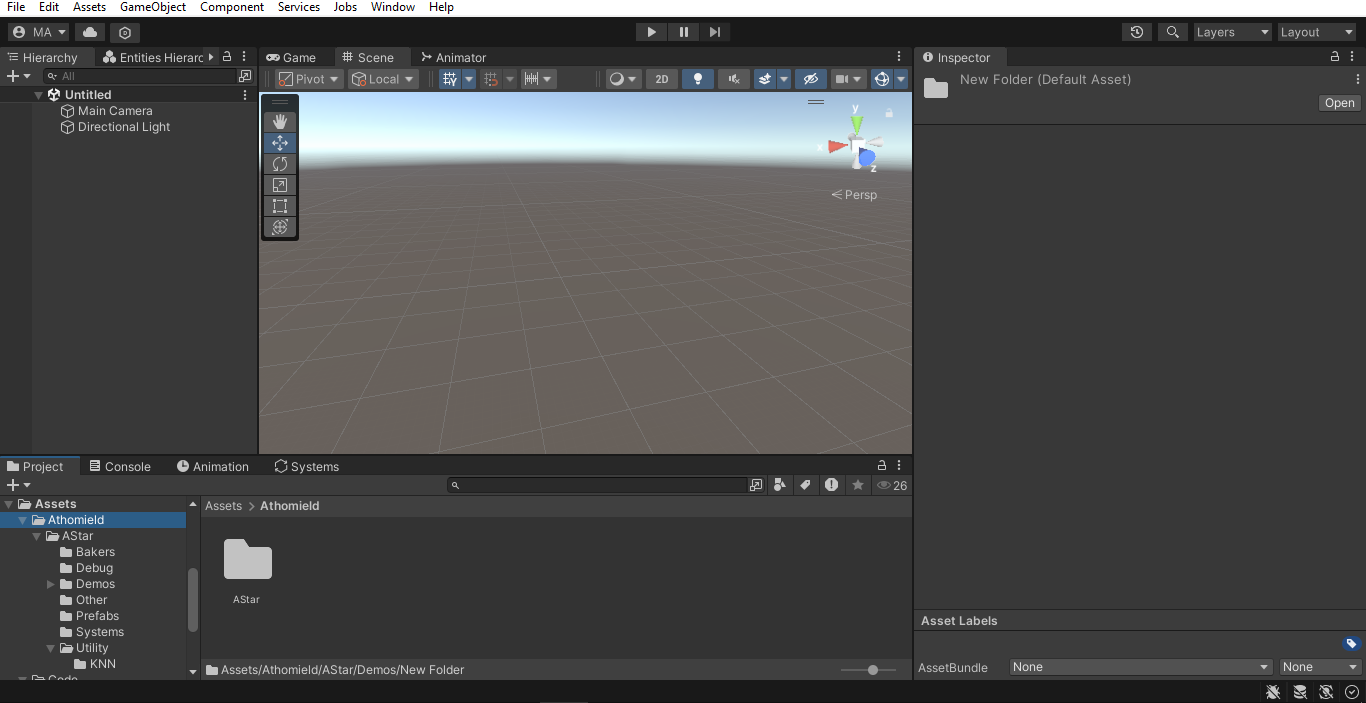This screenshot has width=1366, height=703.
Task: Toggle 2D view mode in Scene
Action: [x=661, y=79]
